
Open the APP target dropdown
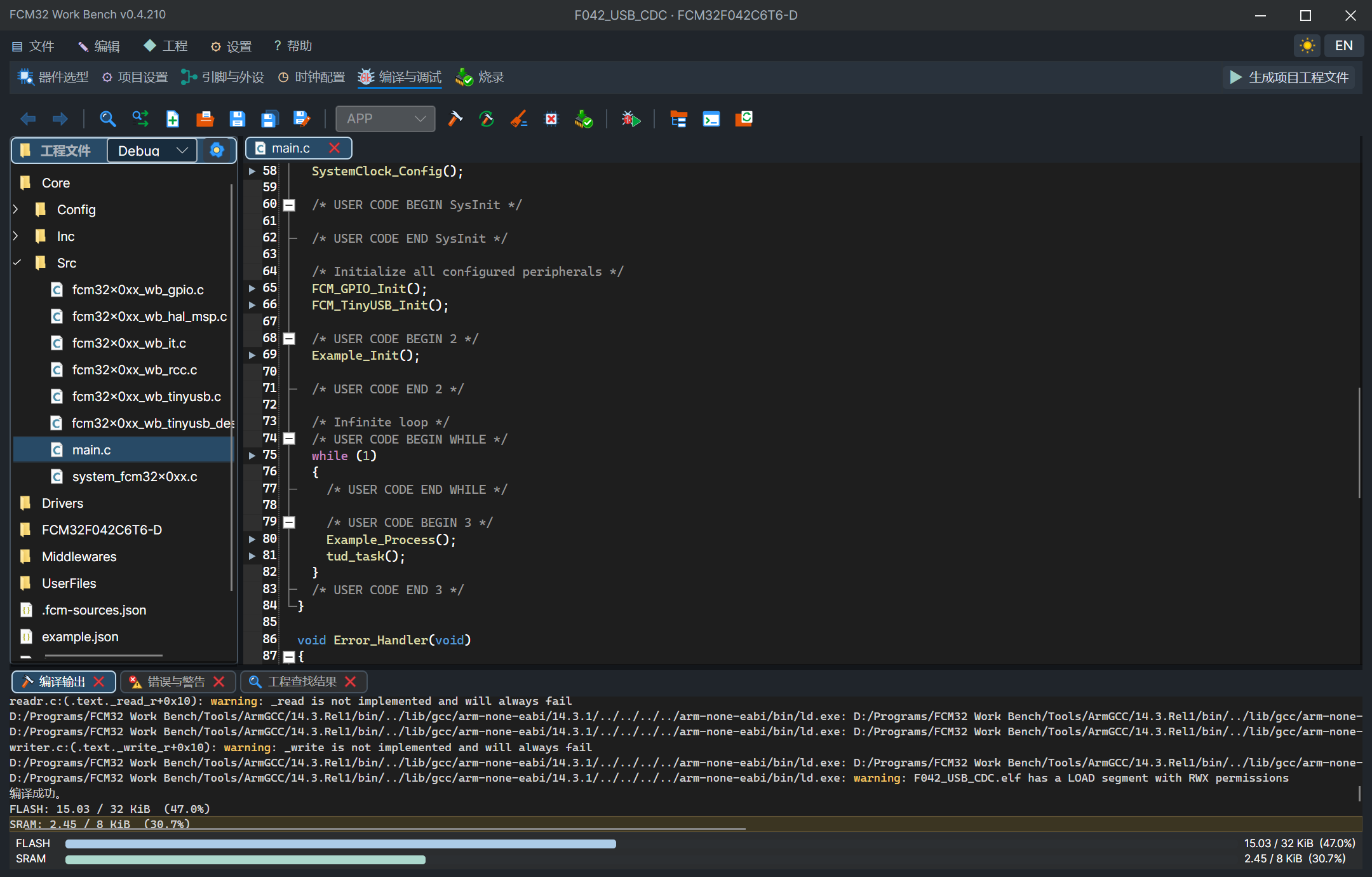coord(385,119)
